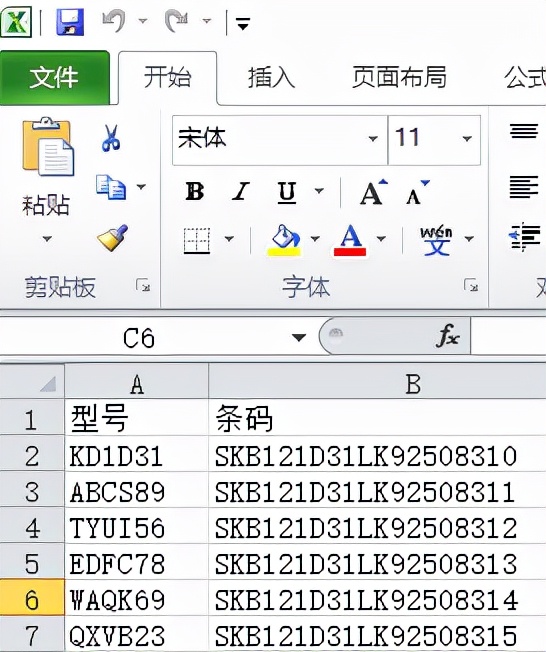
Task: Redo the last action
Action: pos(178,21)
